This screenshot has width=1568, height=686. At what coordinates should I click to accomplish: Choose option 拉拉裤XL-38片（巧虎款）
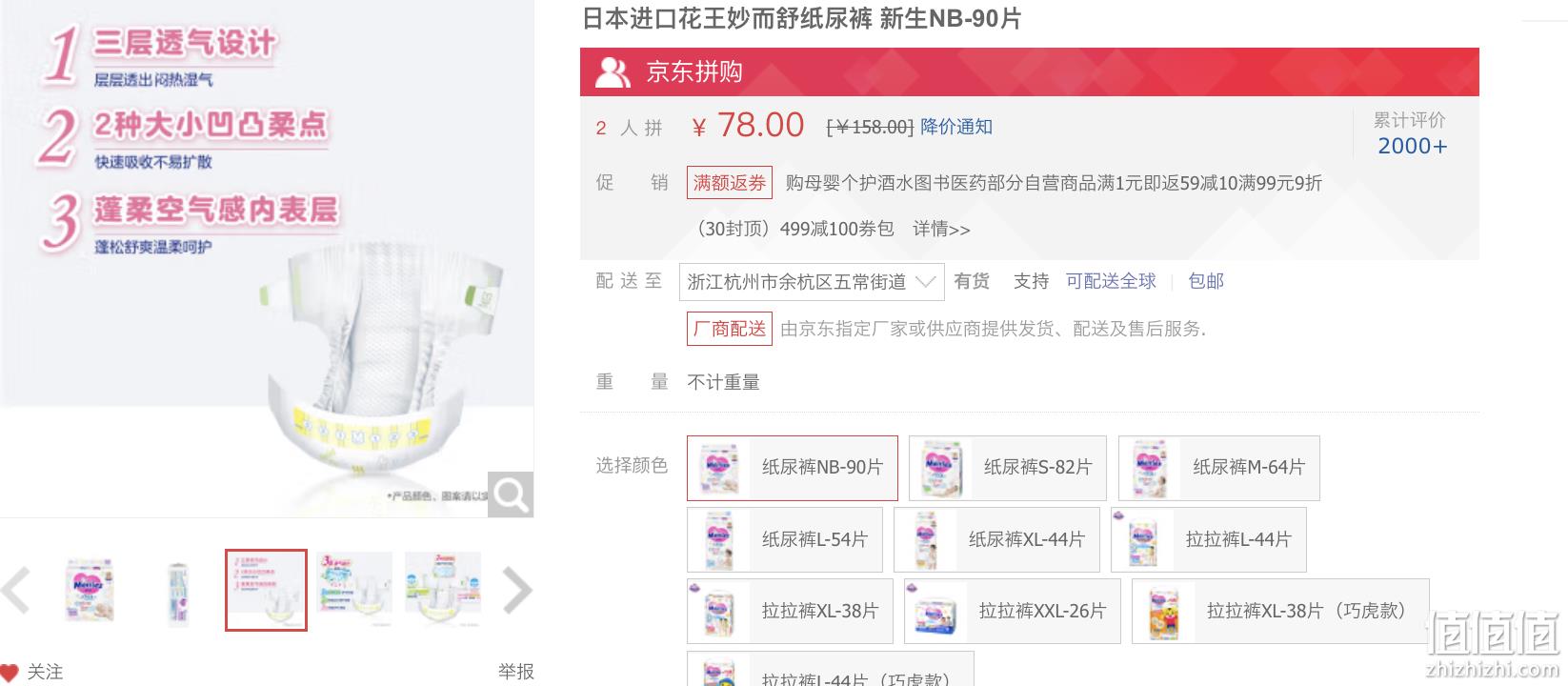pos(1280,611)
